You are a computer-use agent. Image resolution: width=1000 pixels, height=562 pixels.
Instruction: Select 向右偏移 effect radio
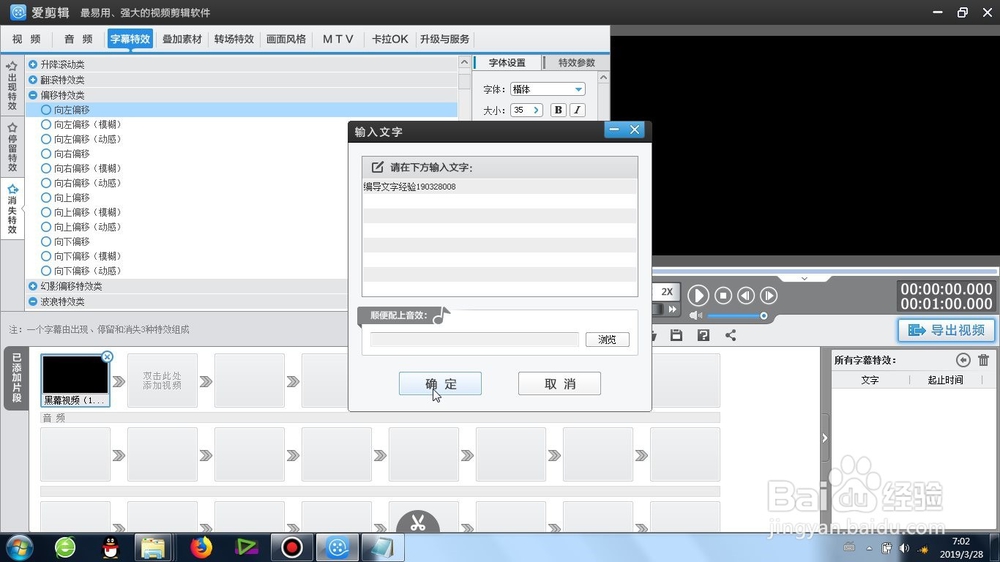46,154
